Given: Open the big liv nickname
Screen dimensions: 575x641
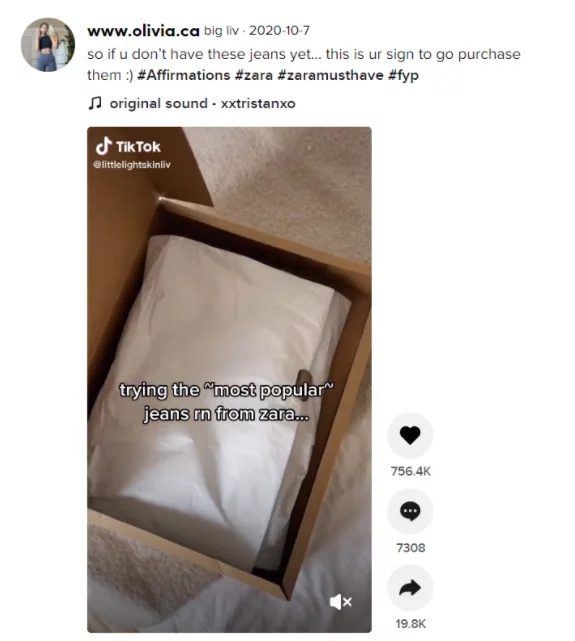Looking at the screenshot, I should [221, 31].
